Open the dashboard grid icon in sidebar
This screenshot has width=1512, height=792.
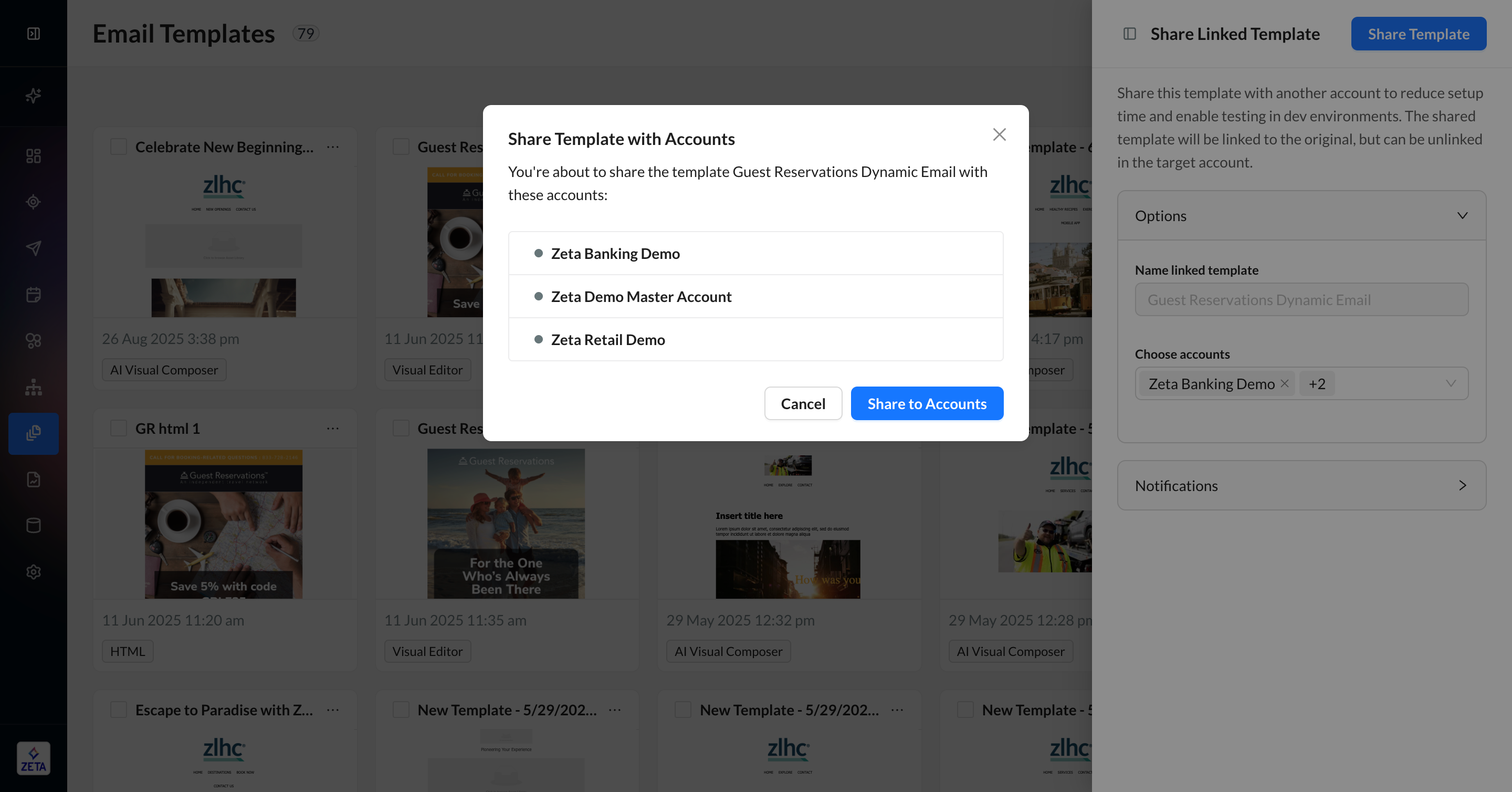pos(34,155)
